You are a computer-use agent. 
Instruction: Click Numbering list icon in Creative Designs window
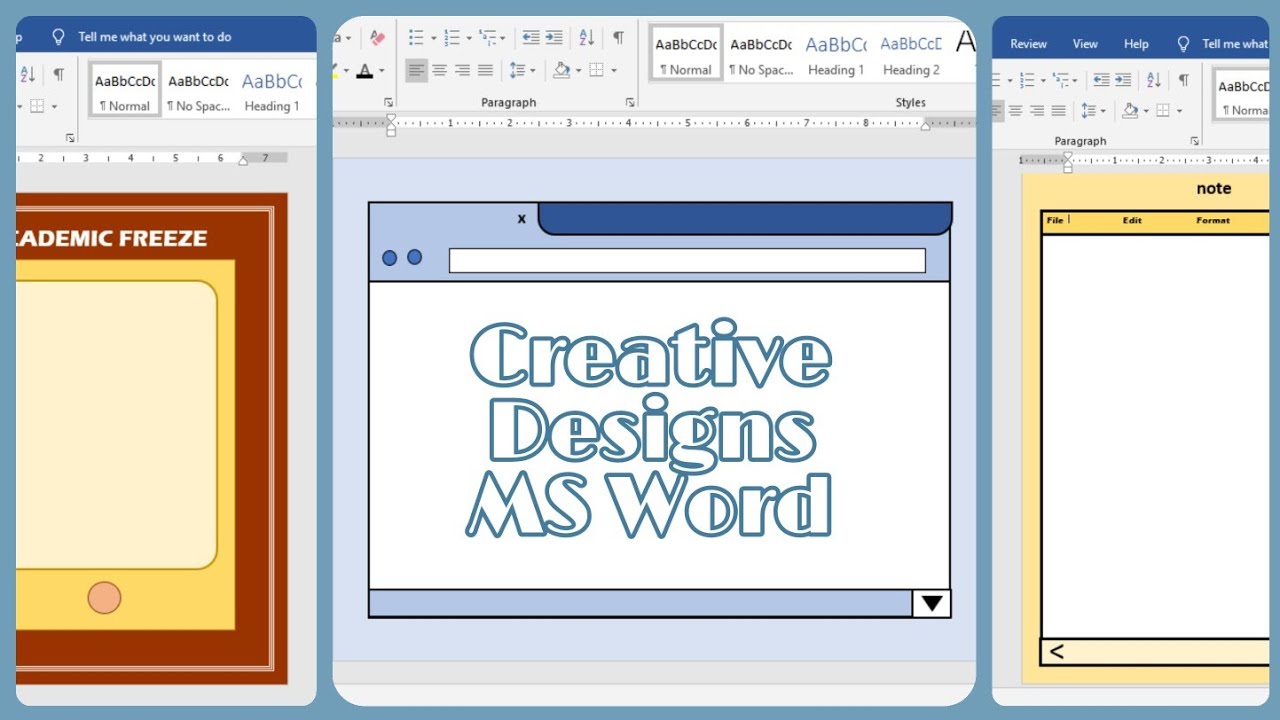[452, 38]
